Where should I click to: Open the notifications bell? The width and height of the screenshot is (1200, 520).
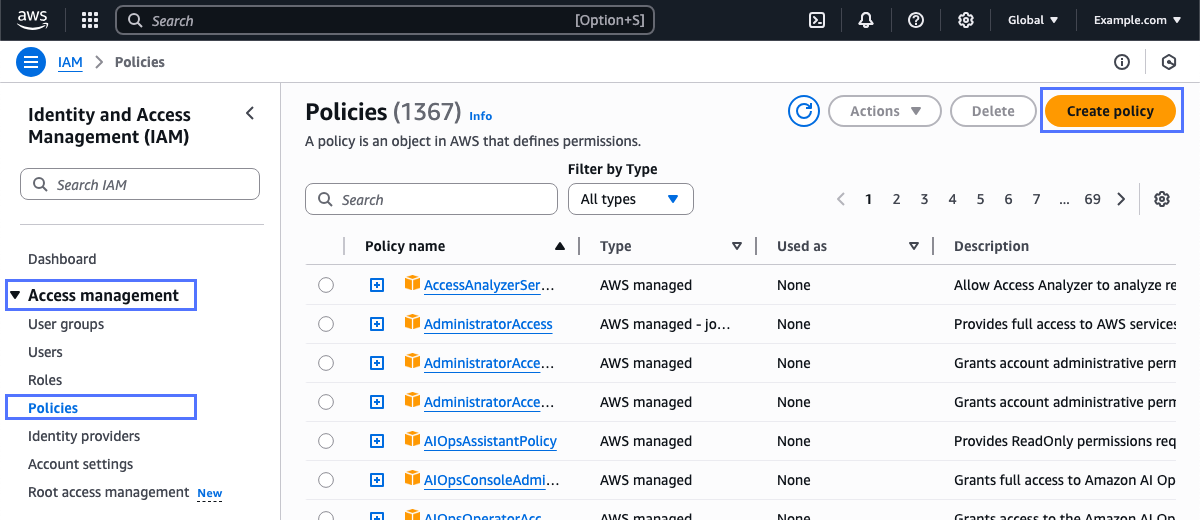pyautogui.click(x=866, y=20)
